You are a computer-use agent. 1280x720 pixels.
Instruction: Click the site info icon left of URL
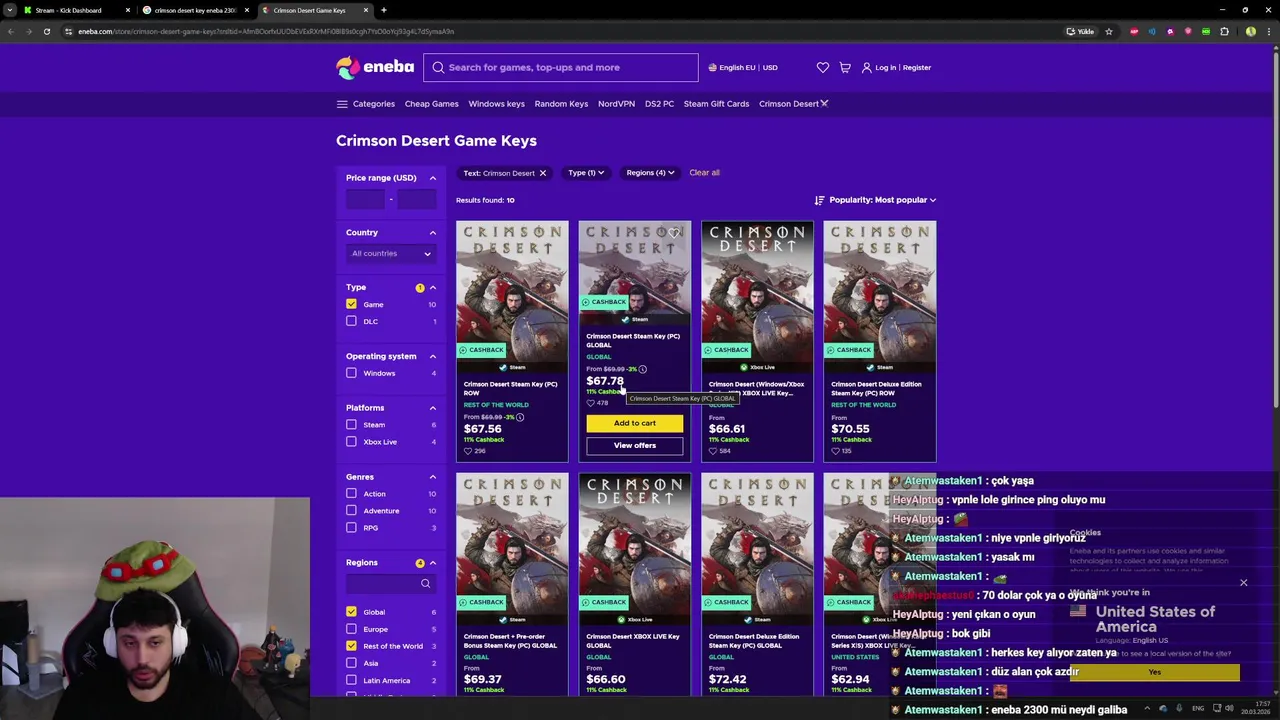[68, 31]
